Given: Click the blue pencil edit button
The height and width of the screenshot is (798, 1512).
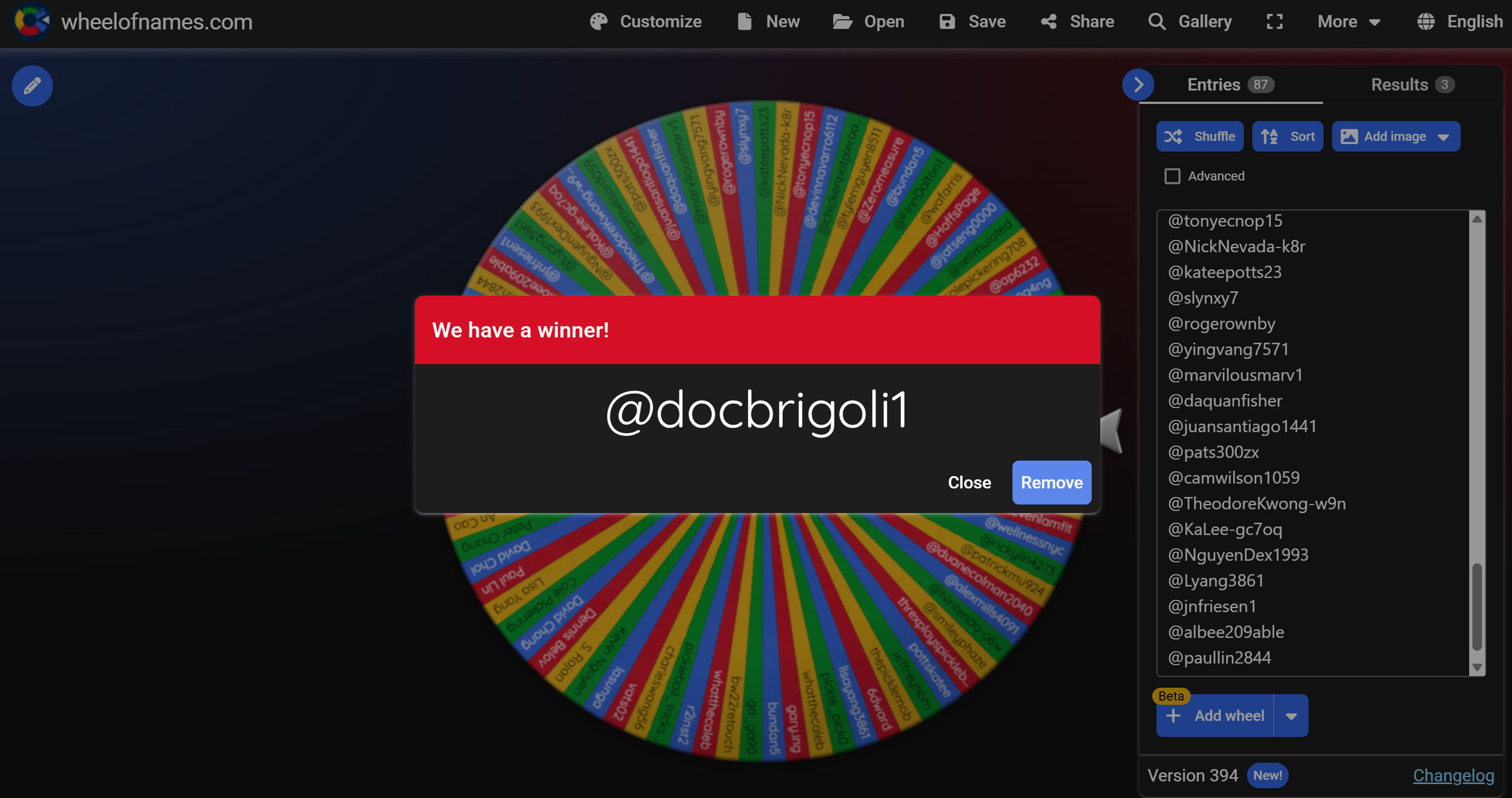Looking at the screenshot, I should tap(32, 86).
